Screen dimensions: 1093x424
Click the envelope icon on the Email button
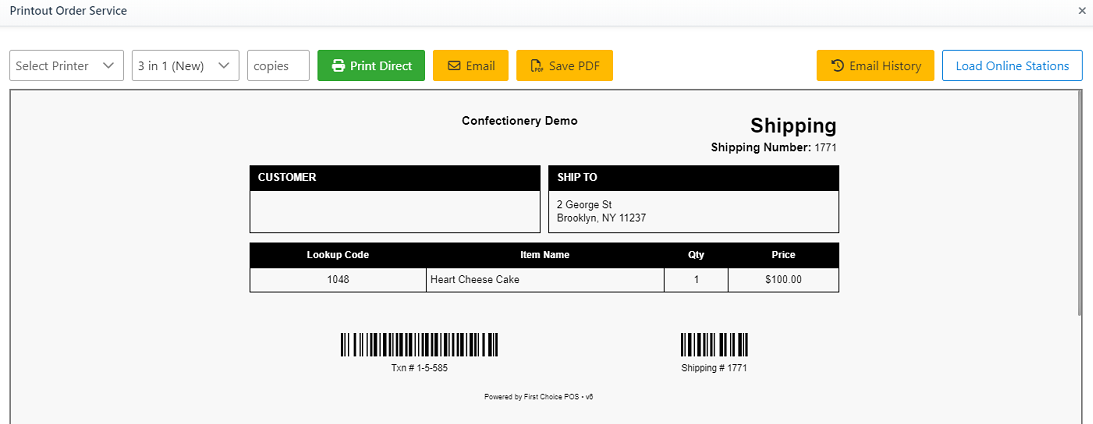[x=454, y=66]
